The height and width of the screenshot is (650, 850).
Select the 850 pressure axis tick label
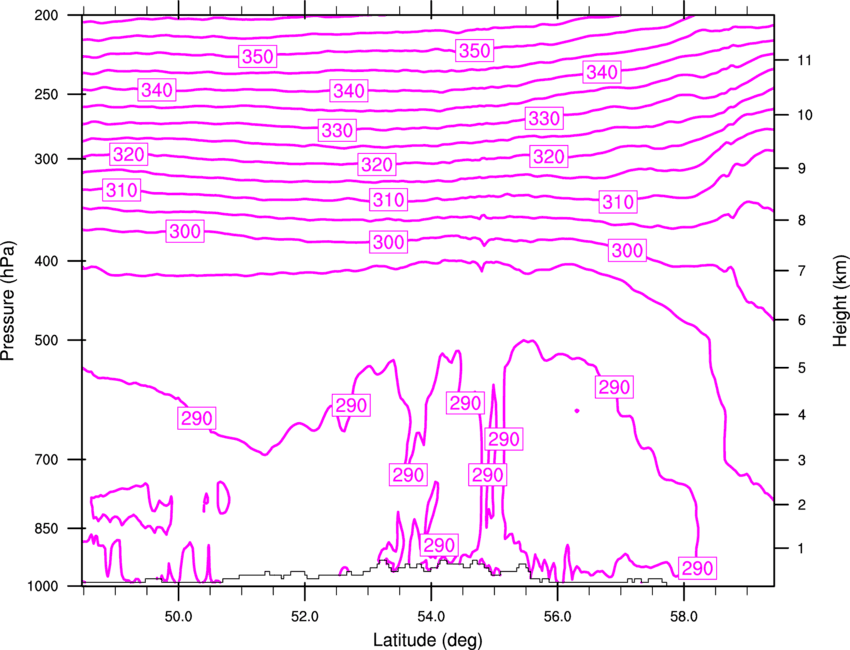coord(46,529)
